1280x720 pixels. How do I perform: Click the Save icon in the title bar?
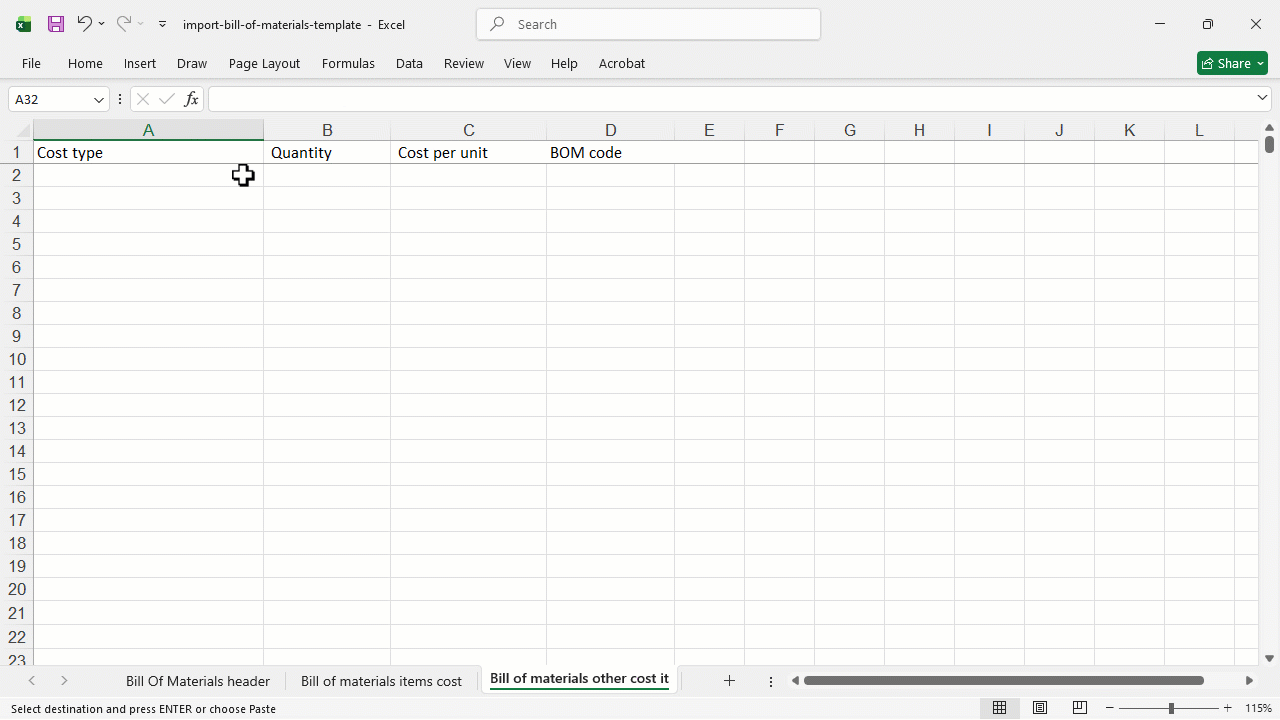56,24
